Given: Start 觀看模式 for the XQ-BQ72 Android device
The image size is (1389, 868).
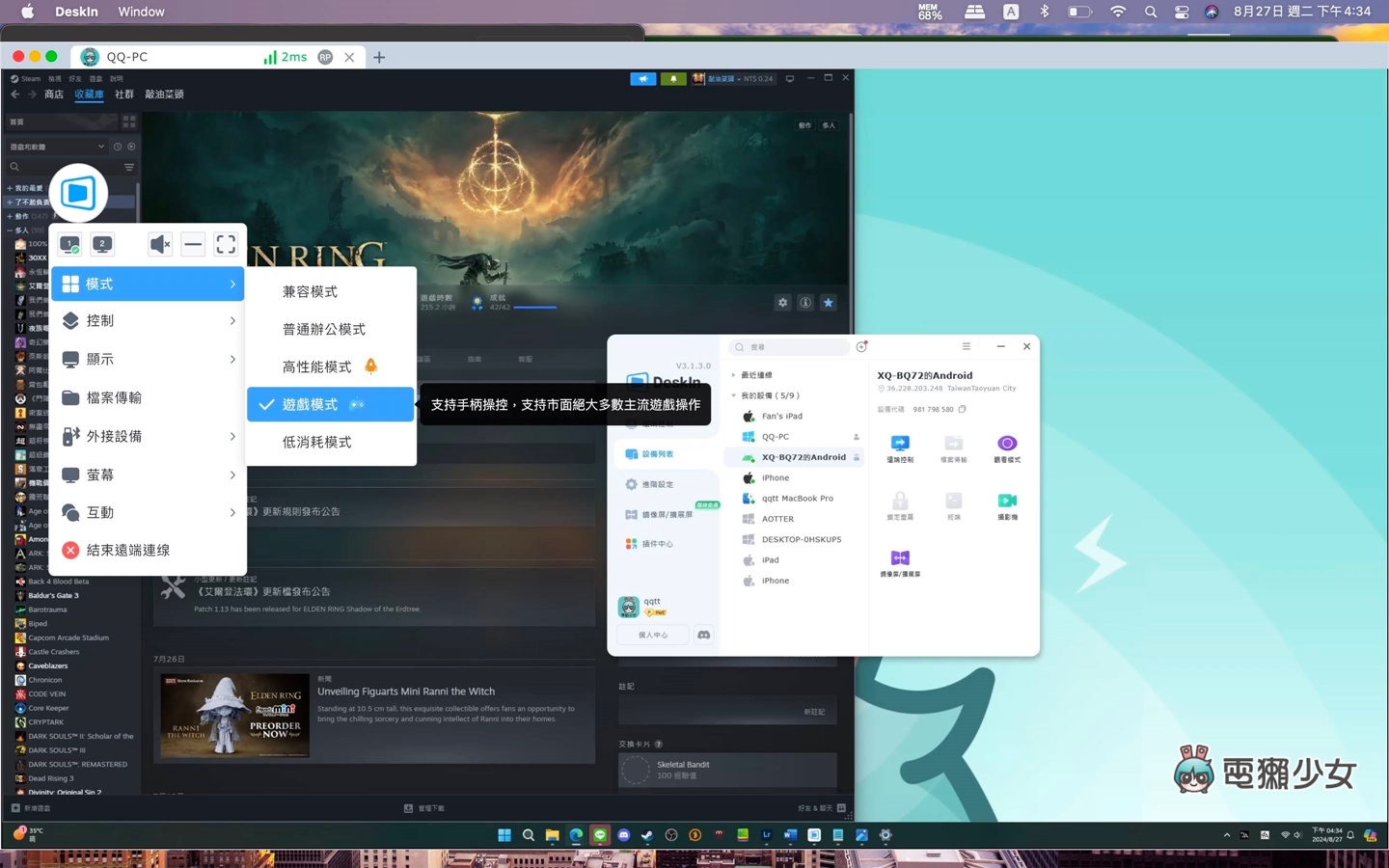Looking at the screenshot, I should (1007, 448).
